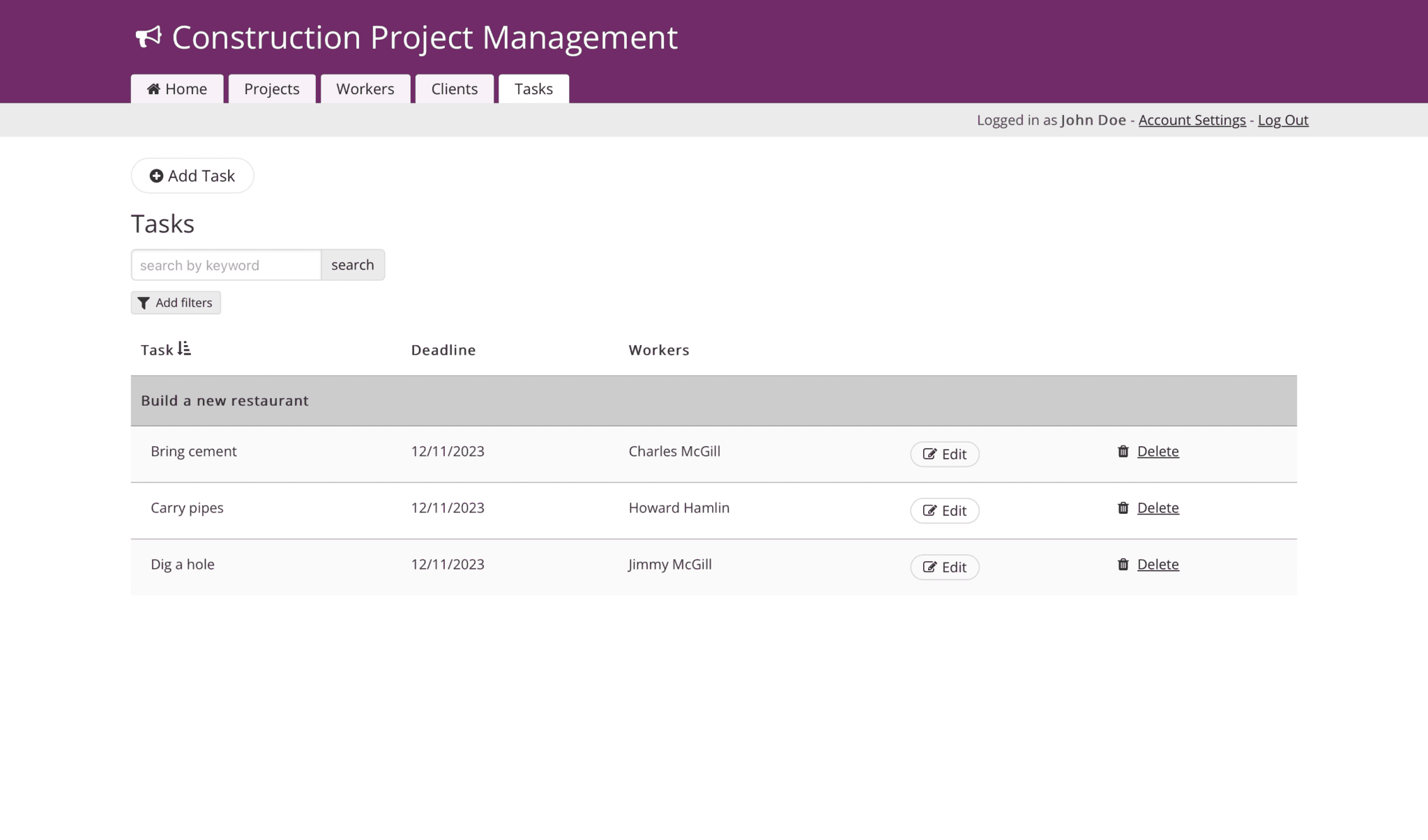Click Log Out
The image size is (1428, 840).
coord(1282,120)
